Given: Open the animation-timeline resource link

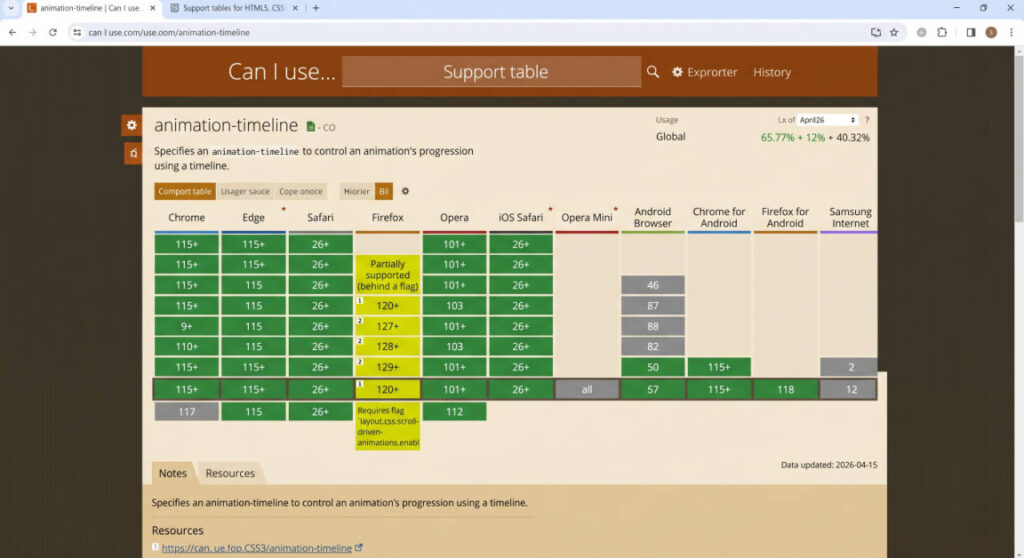Looking at the screenshot, I should point(257,548).
